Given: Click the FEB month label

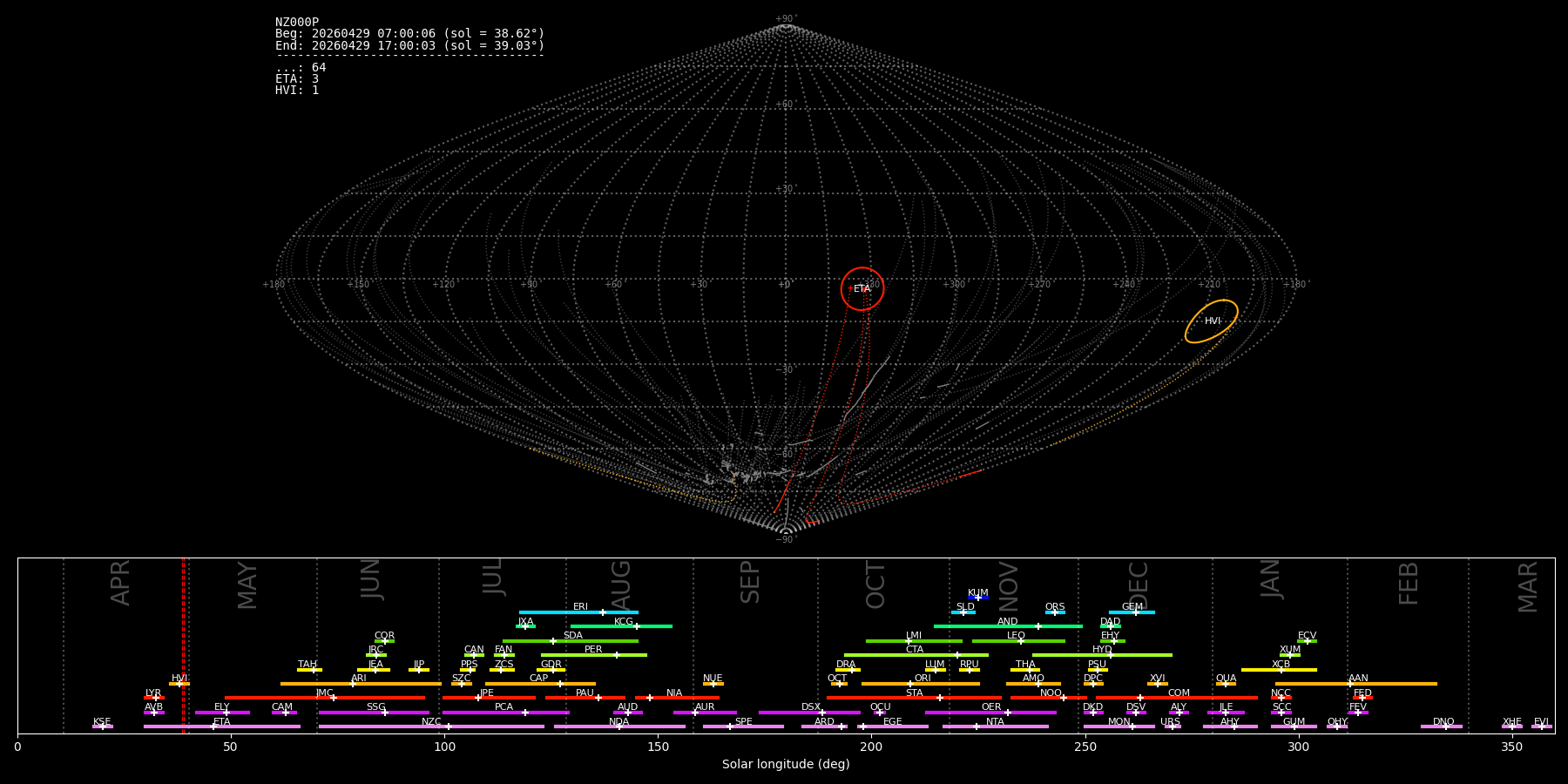Looking at the screenshot, I should point(1409,583).
